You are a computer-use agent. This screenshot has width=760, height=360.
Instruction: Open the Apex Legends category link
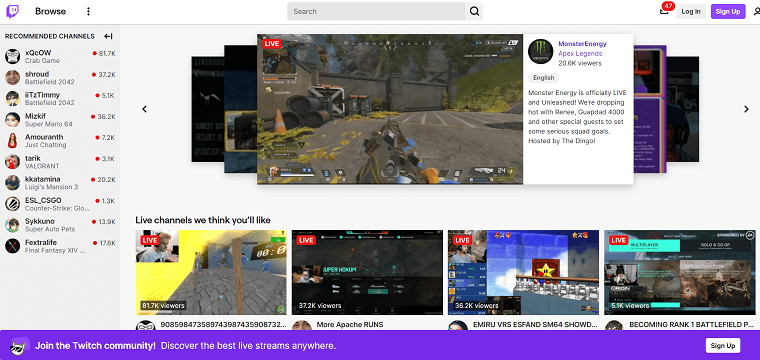pyautogui.click(x=580, y=53)
